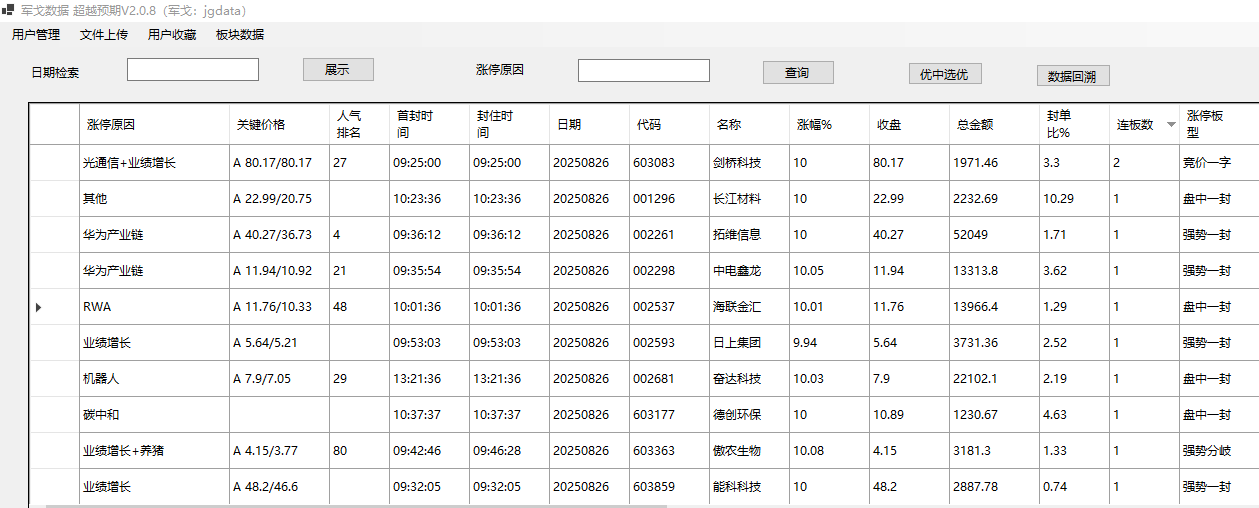Open the 板块数据 menu
Screen dimensions: 1259x508
pyautogui.click(x=240, y=35)
